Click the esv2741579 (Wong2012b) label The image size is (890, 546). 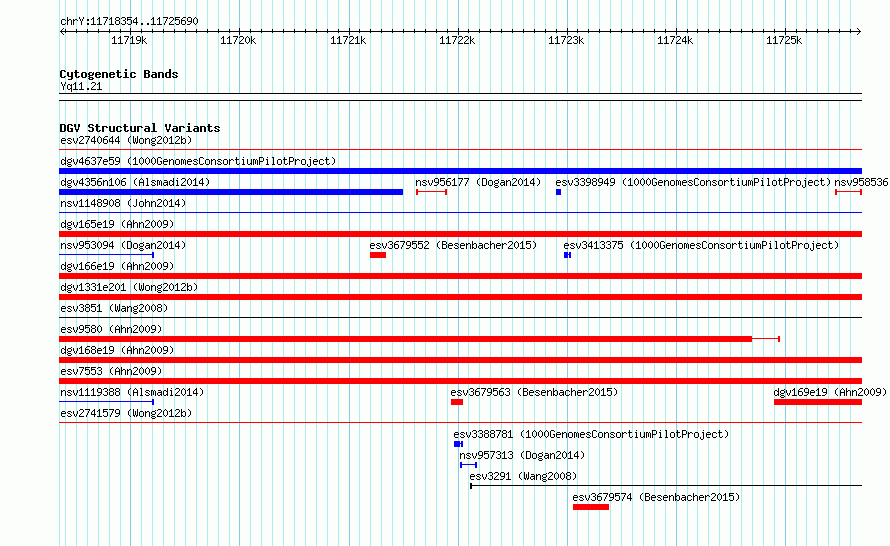point(126,413)
